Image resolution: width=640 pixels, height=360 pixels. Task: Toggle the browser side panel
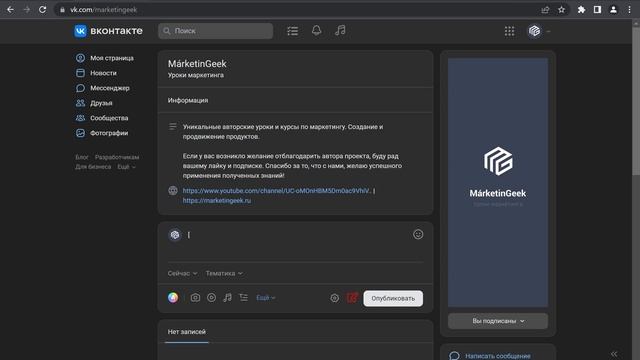tap(597, 10)
